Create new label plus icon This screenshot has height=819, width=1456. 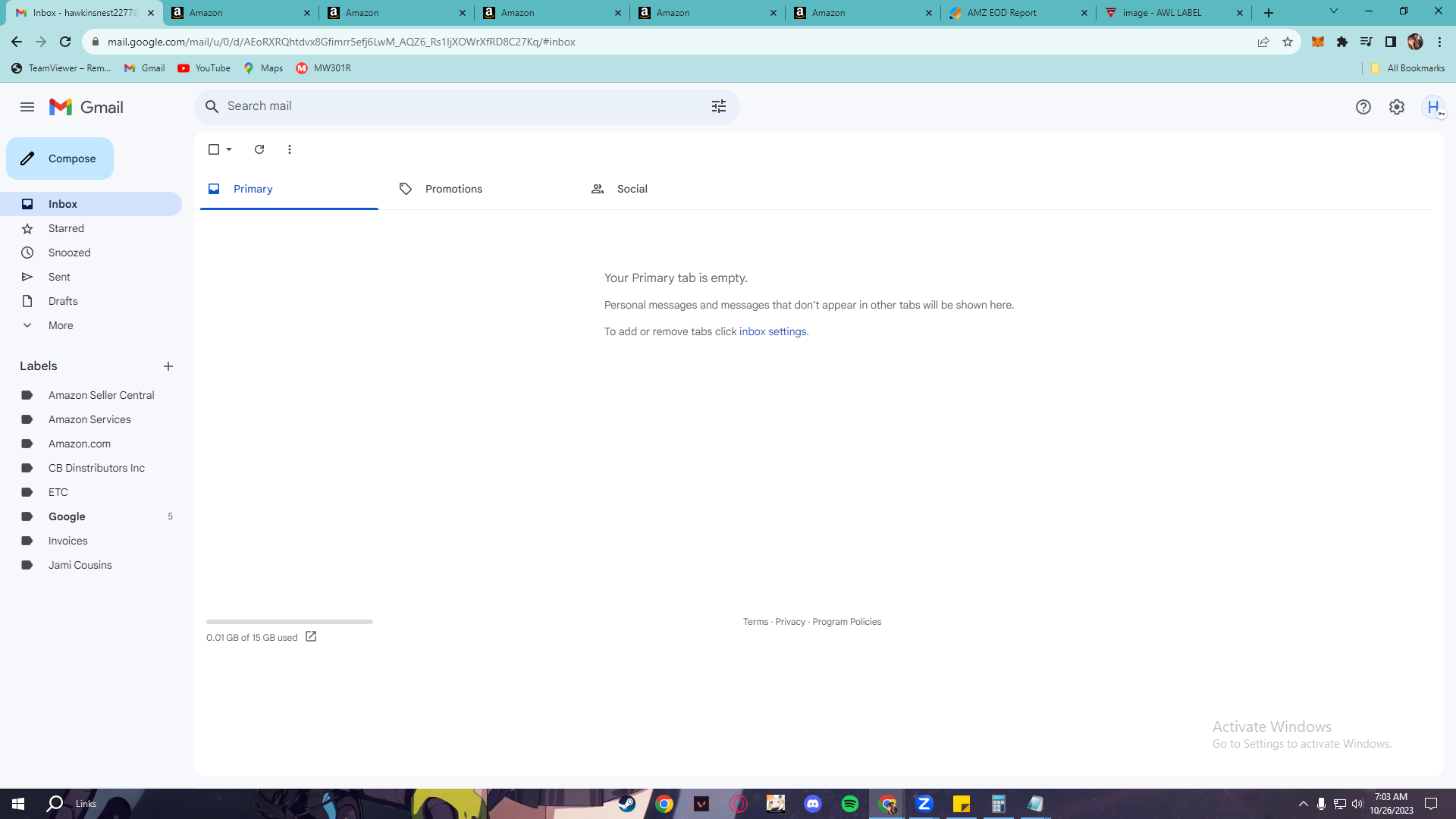(x=168, y=366)
